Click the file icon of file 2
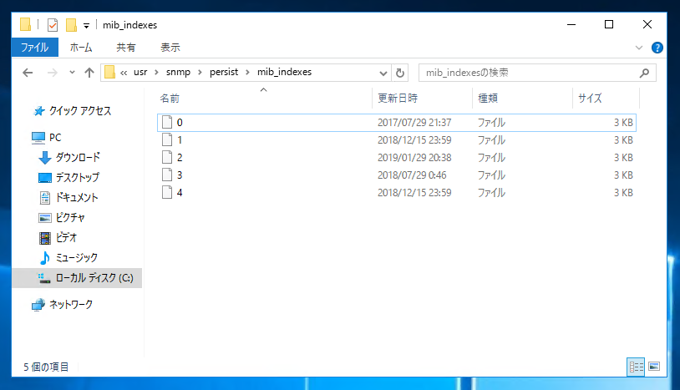The height and width of the screenshot is (390, 680). [x=167, y=157]
